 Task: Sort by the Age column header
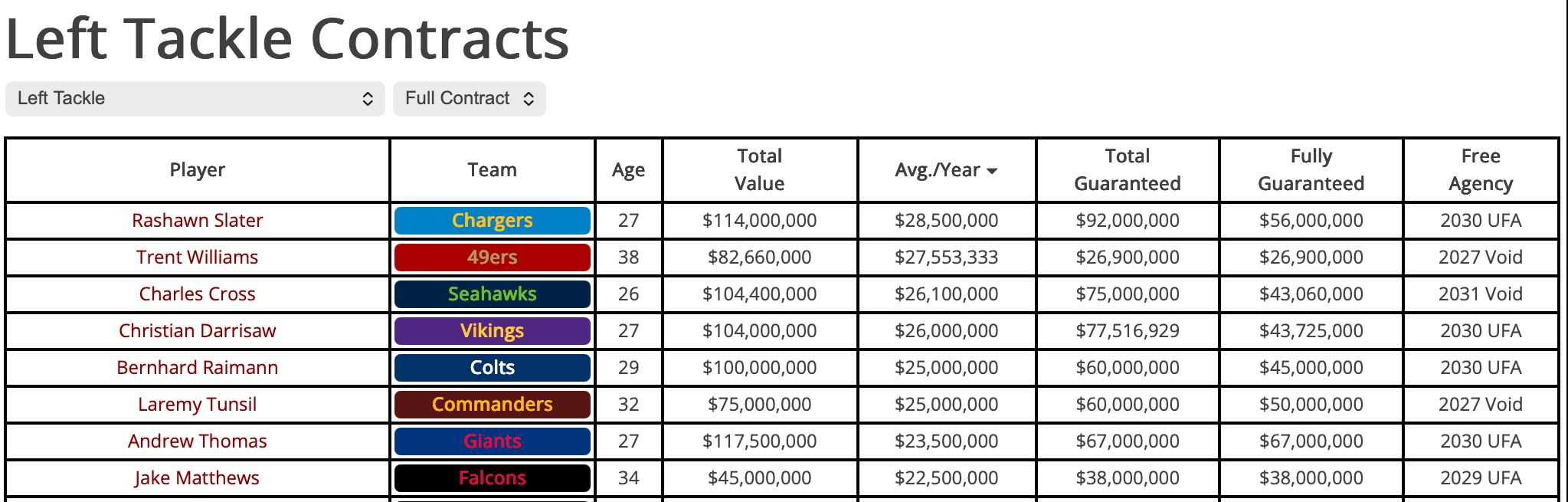click(628, 170)
